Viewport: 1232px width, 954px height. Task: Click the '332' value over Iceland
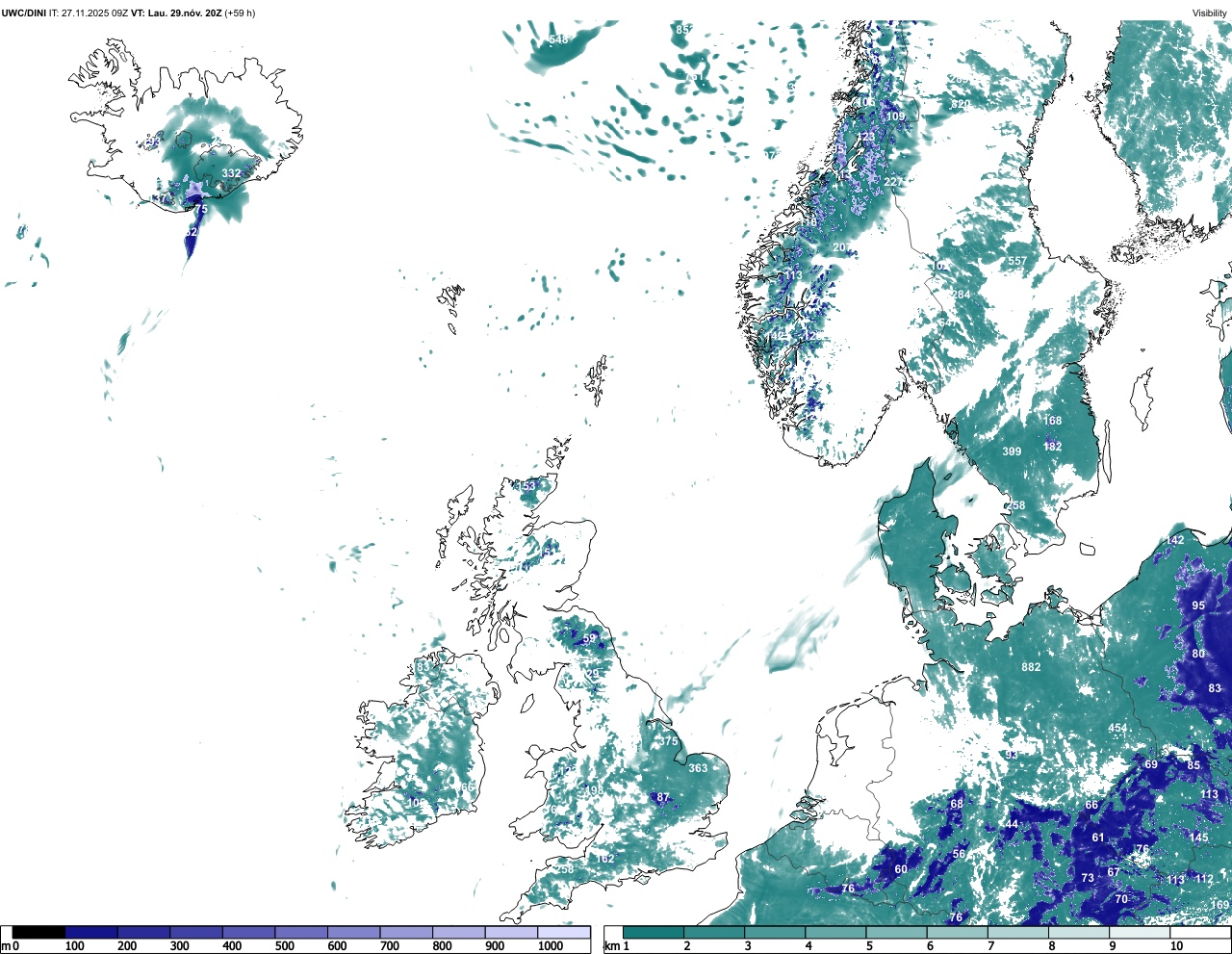point(231,173)
